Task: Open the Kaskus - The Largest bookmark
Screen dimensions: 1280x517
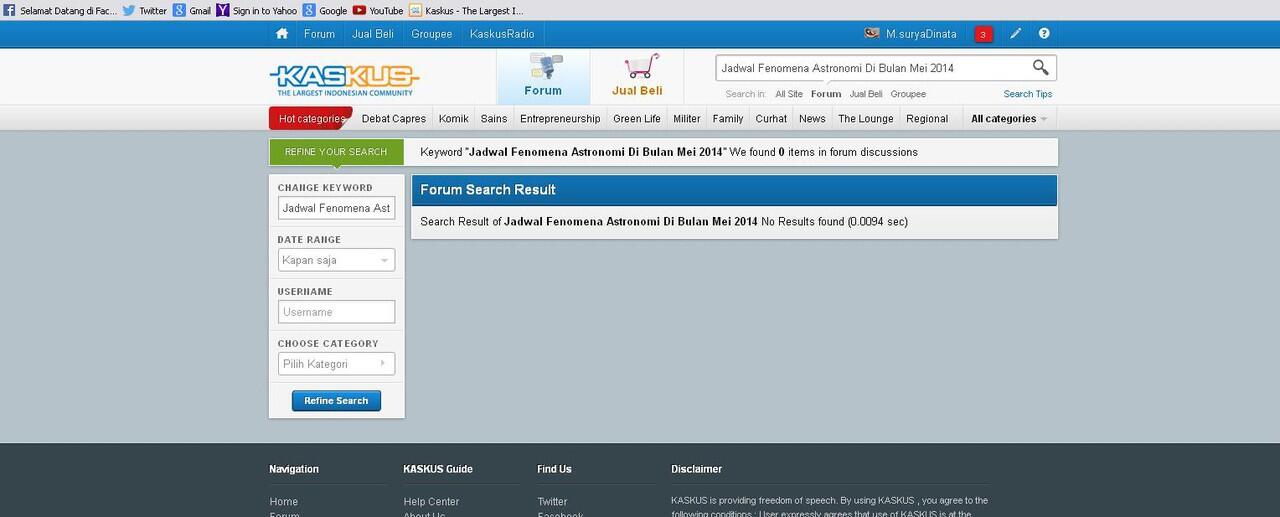Action: [466, 10]
